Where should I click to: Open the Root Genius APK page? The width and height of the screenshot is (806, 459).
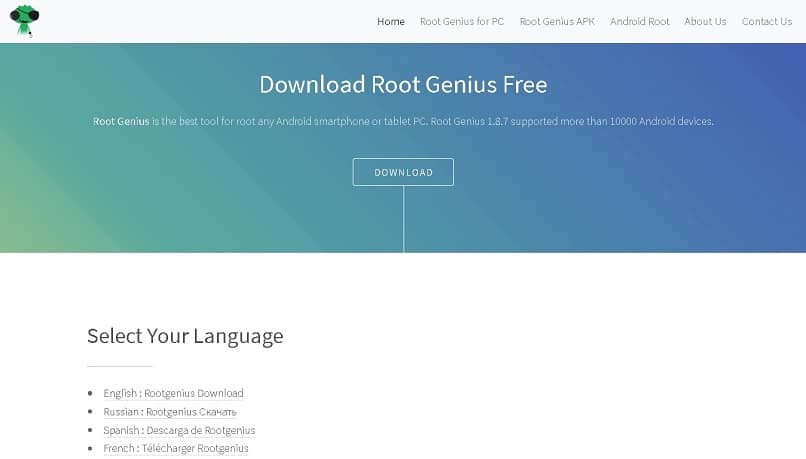tap(557, 22)
